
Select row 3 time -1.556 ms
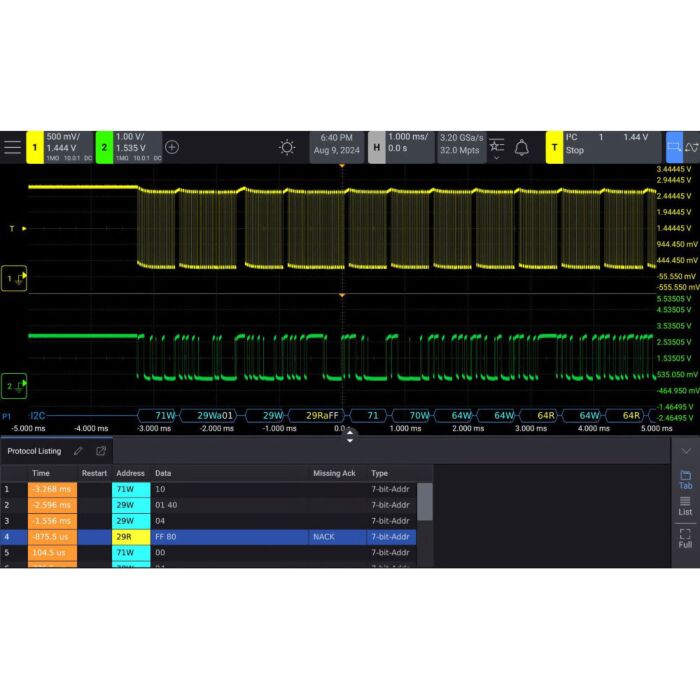coord(52,521)
